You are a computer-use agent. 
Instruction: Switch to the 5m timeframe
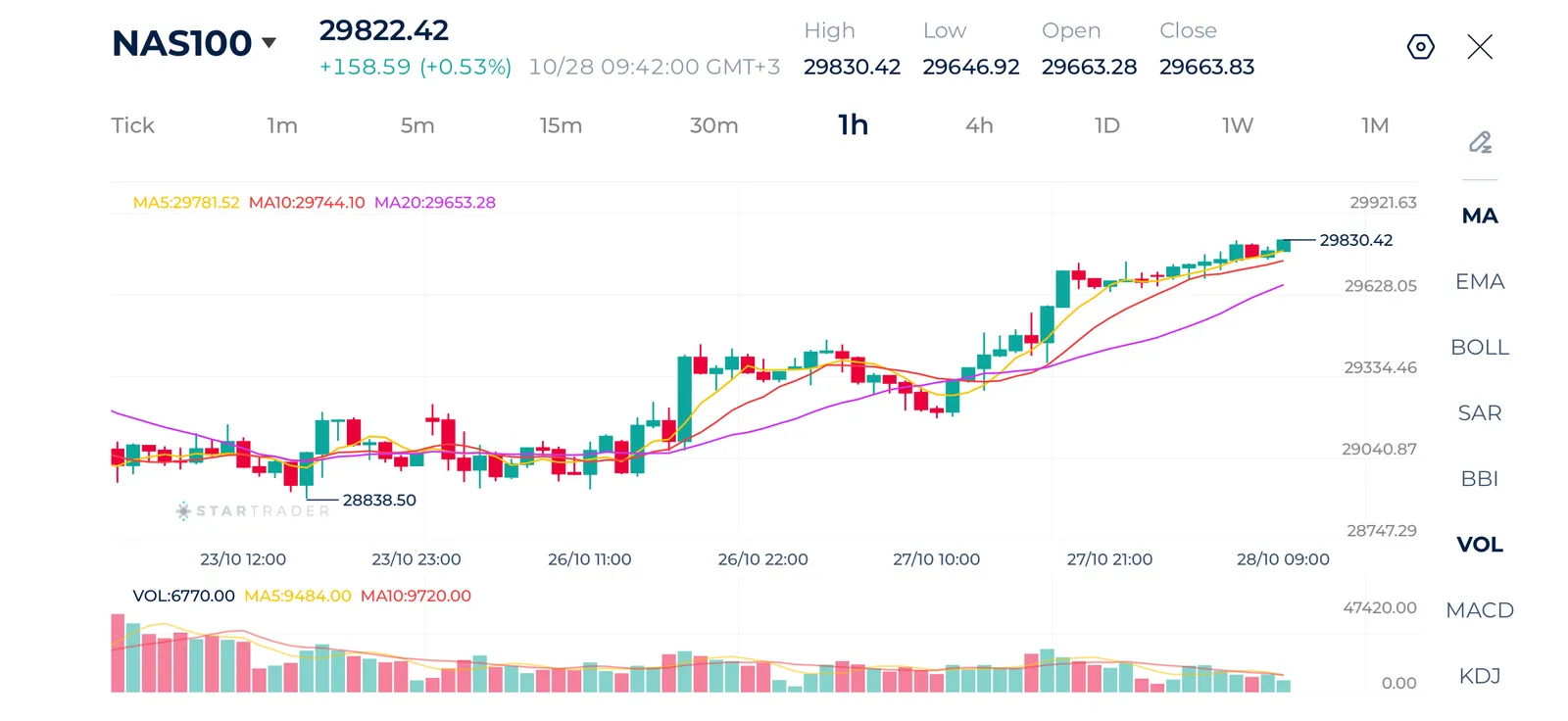tap(417, 125)
